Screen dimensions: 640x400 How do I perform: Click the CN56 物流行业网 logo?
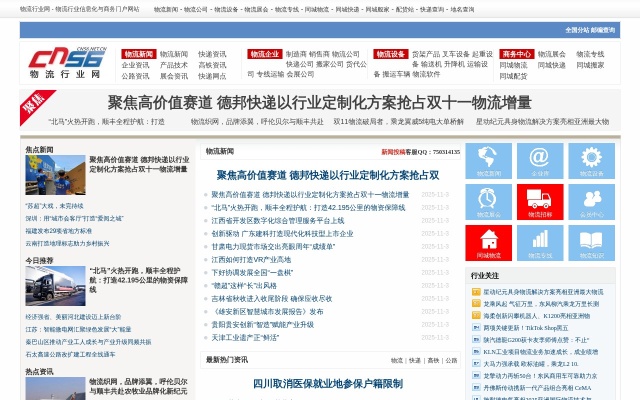(66, 62)
